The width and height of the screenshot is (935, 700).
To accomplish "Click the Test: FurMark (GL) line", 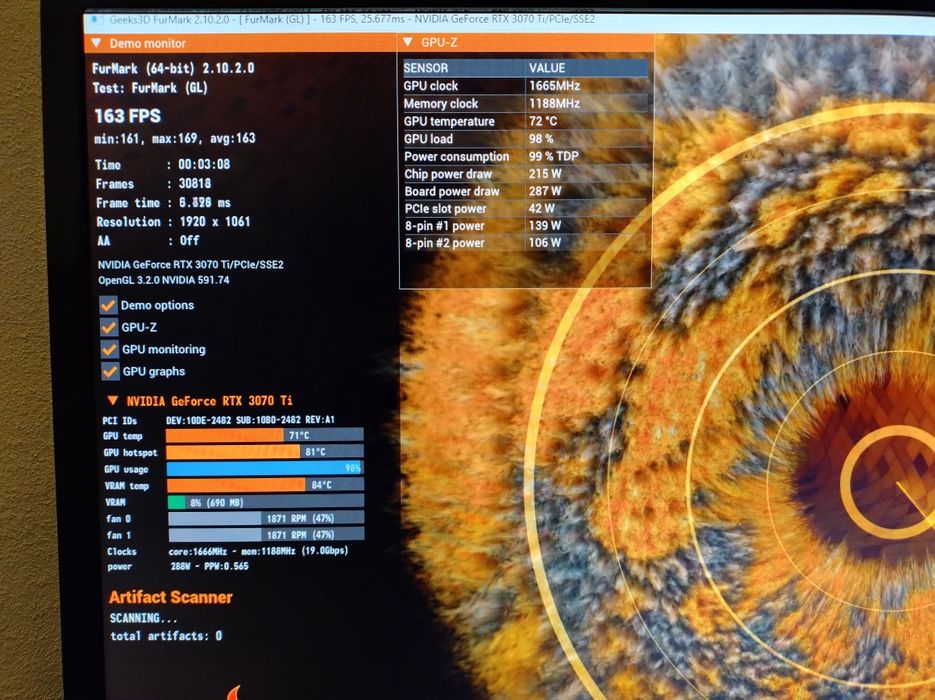I will pos(150,88).
